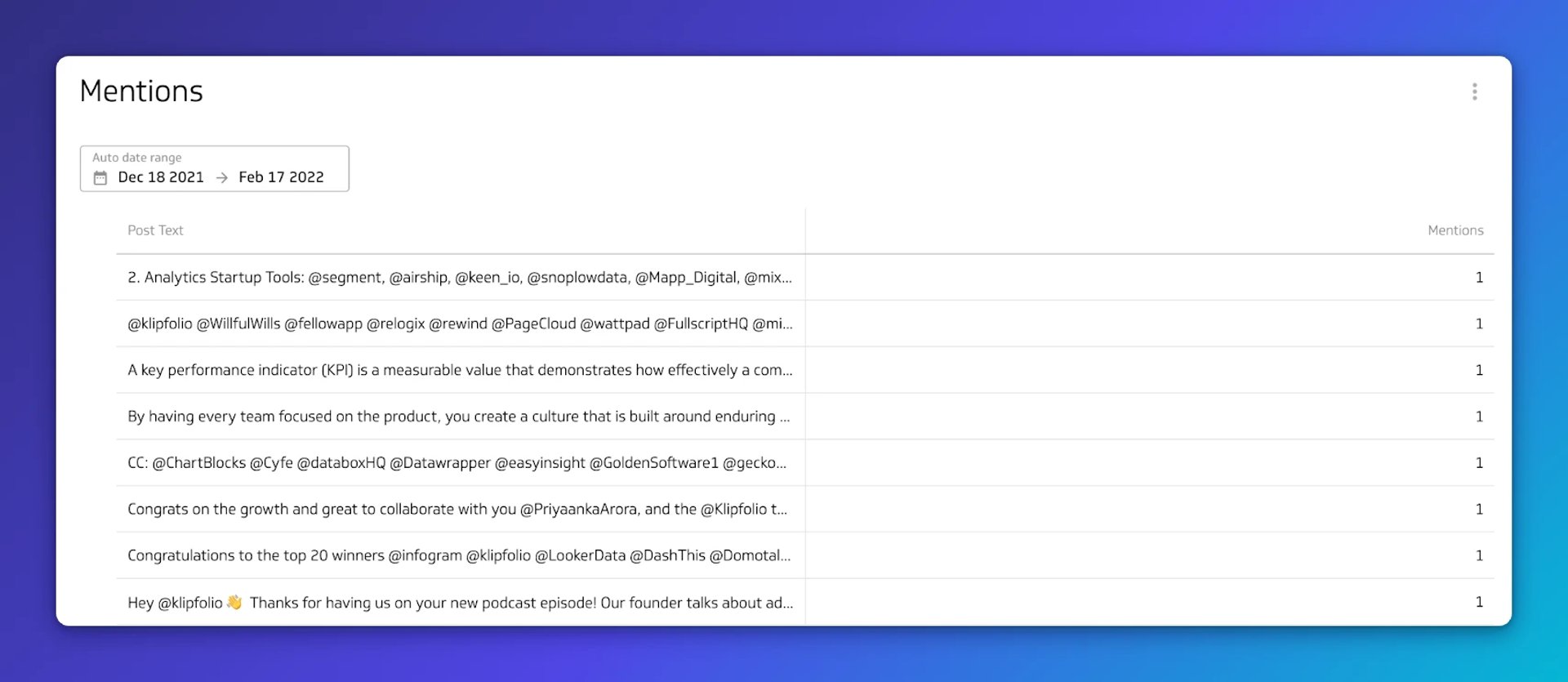Click mentions count for Analytics Startup Tools row

tap(1479, 278)
